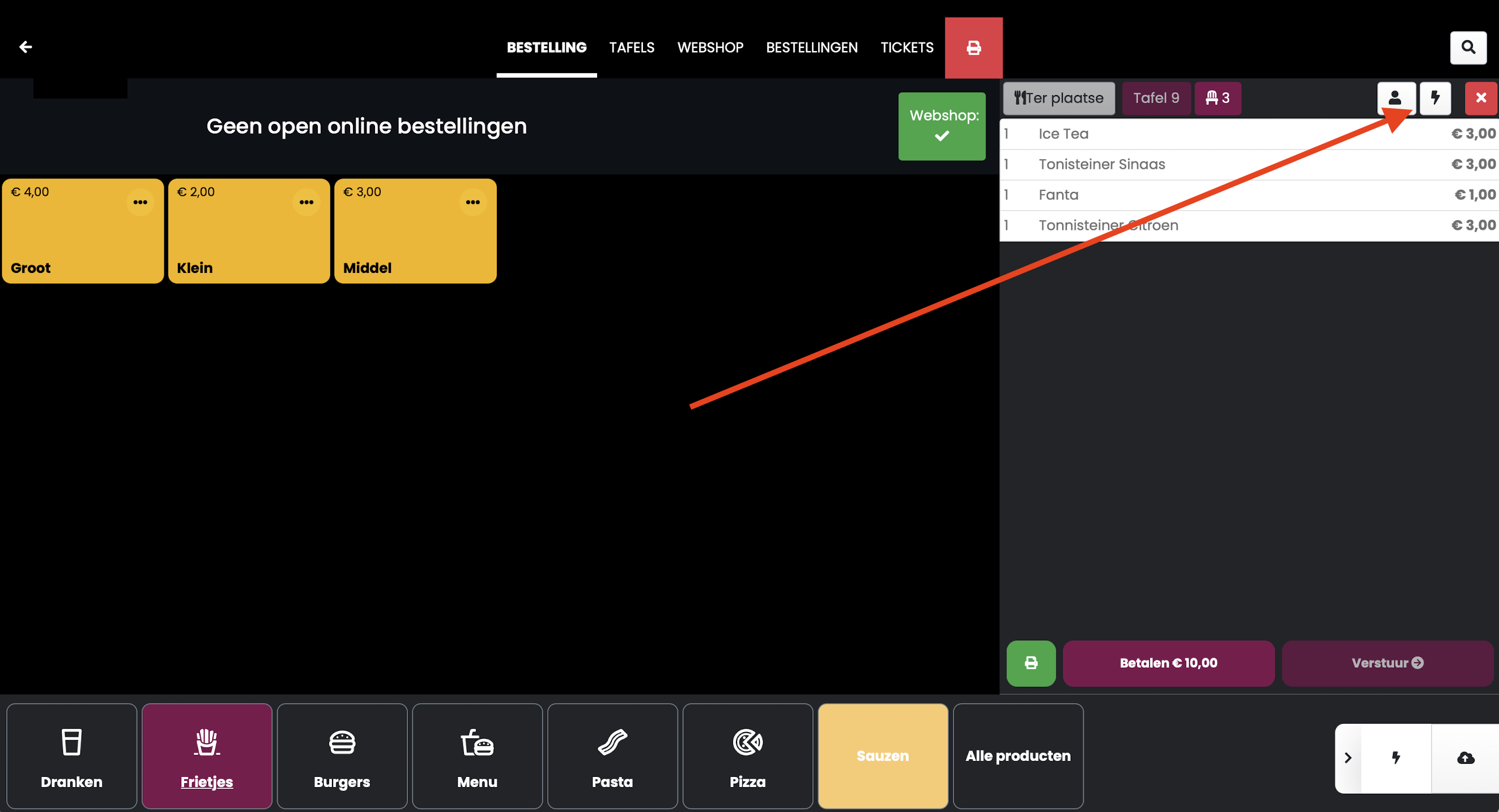1499x812 pixels.
Task: Show Alle producten
Action: pyautogui.click(x=1019, y=756)
